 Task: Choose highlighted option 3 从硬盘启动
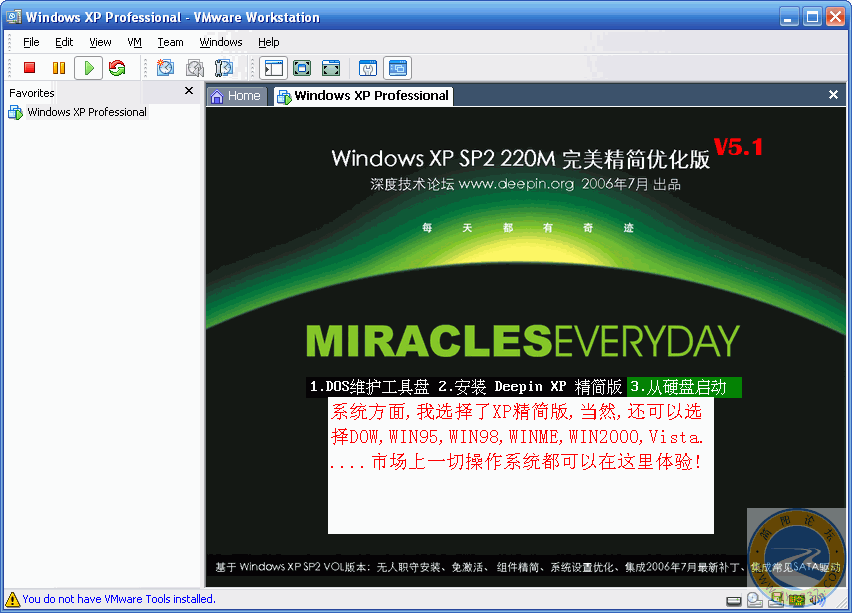(684, 387)
